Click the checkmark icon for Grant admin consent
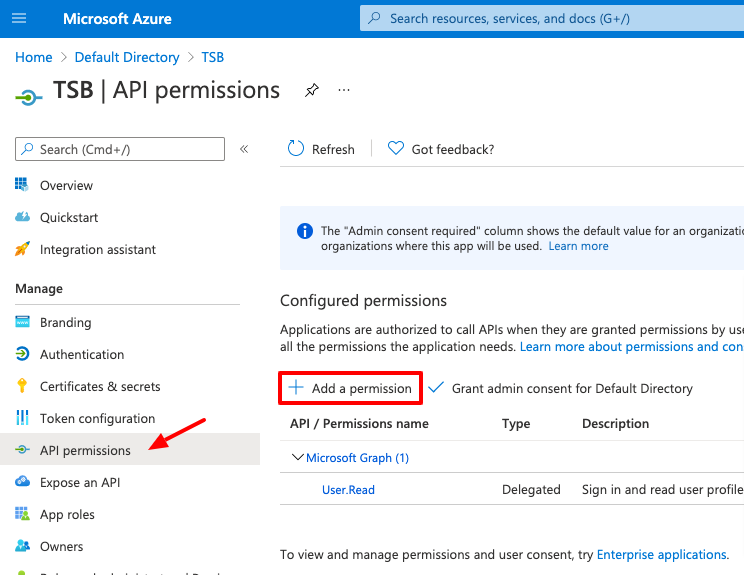The width and height of the screenshot is (744, 575). [x=436, y=388]
